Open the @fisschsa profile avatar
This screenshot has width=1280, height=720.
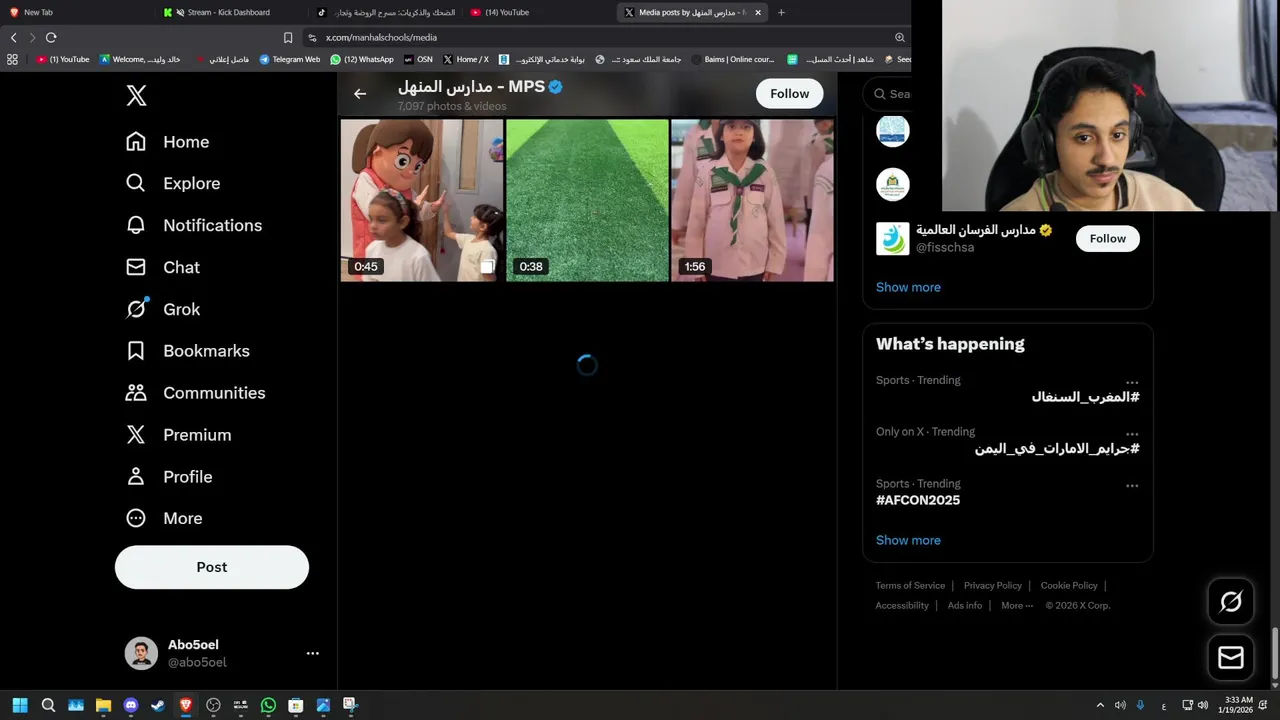point(893,239)
